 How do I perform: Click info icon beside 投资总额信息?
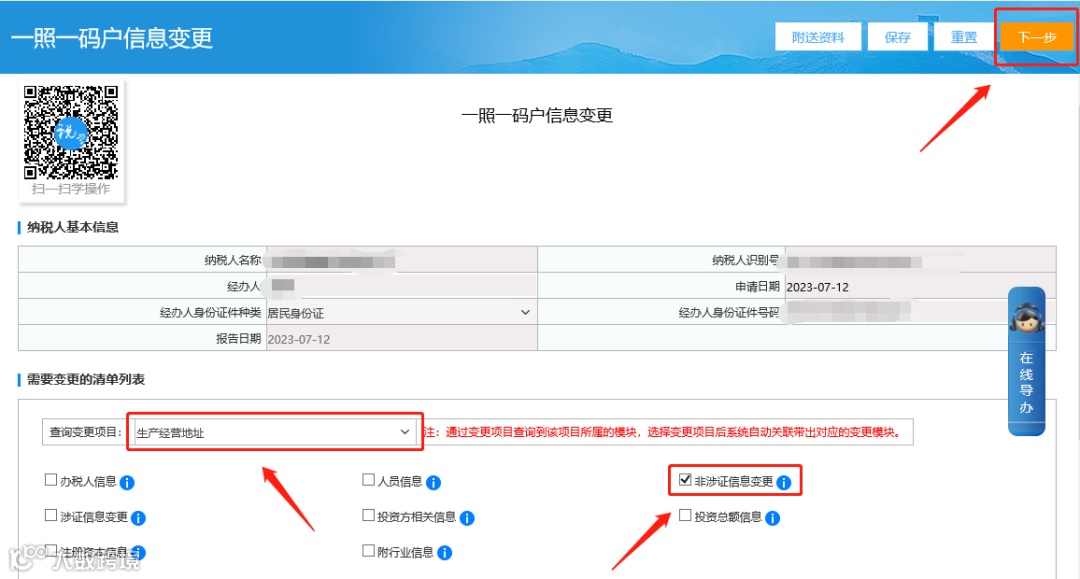click(773, 518)
